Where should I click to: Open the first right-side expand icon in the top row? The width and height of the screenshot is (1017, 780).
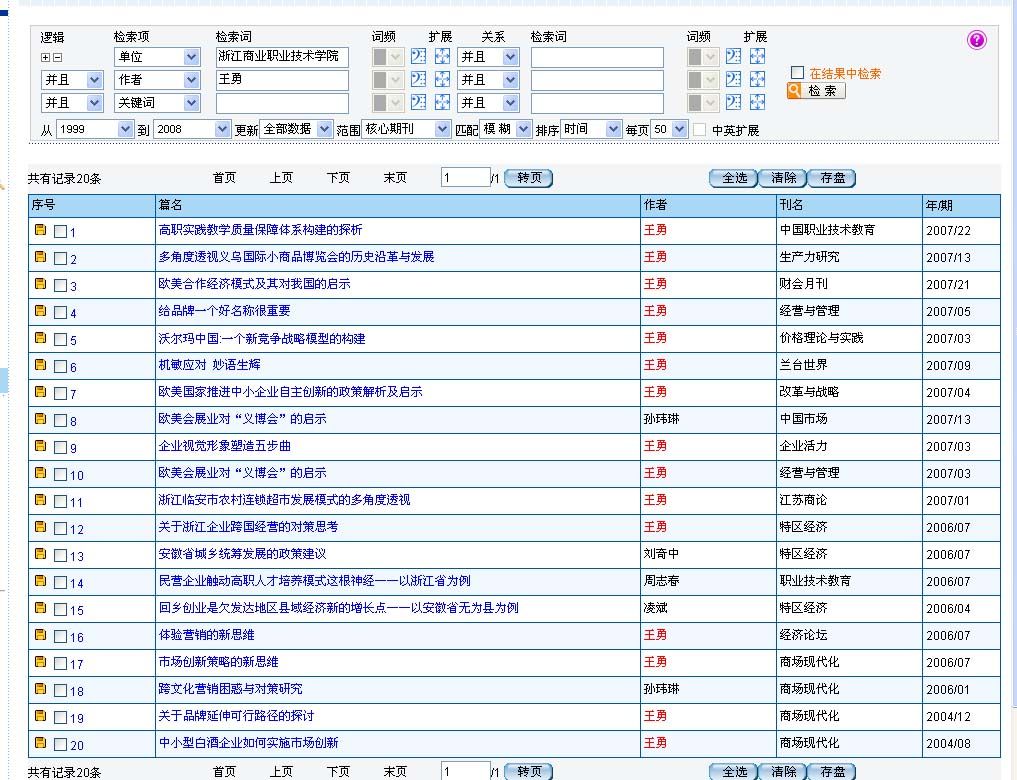click(x=734, y=56)
